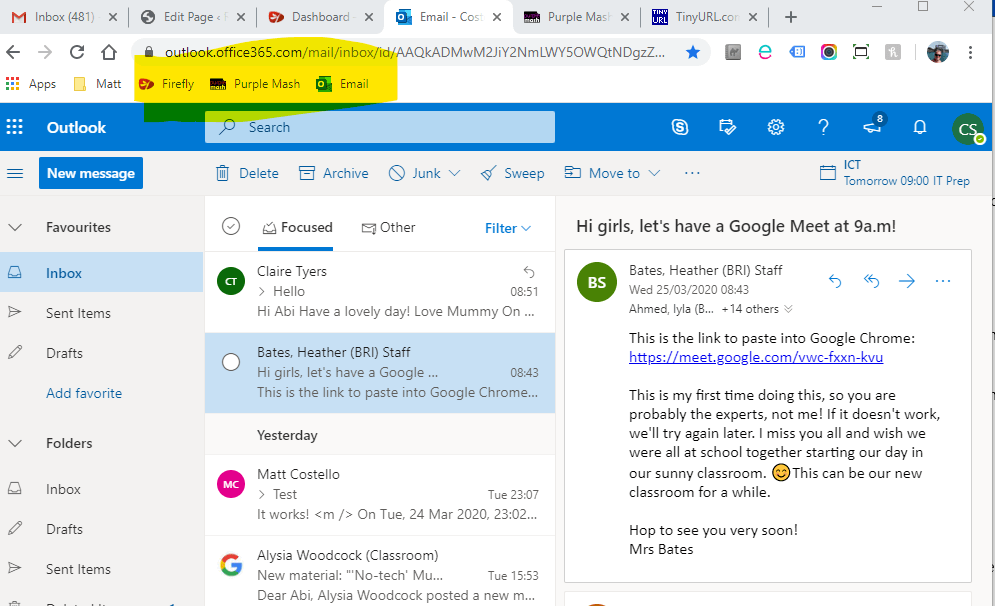Open the Email bookmark

click(x=343, y=84)
